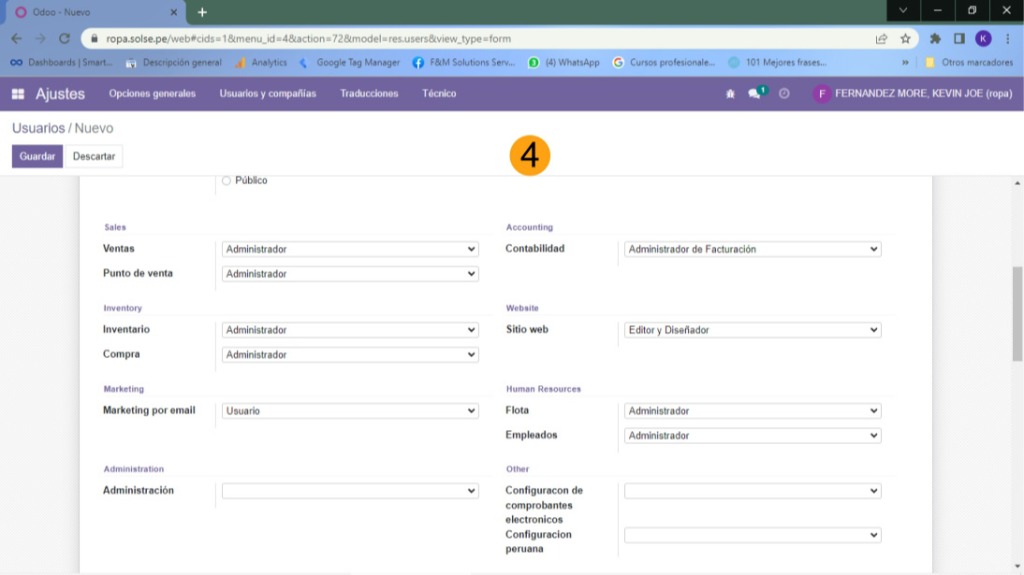The width and height of the screenshot is (1024, 575).
Task: Open Flota access dropdown
Action: pyautogui.click(x=752, y=411)
